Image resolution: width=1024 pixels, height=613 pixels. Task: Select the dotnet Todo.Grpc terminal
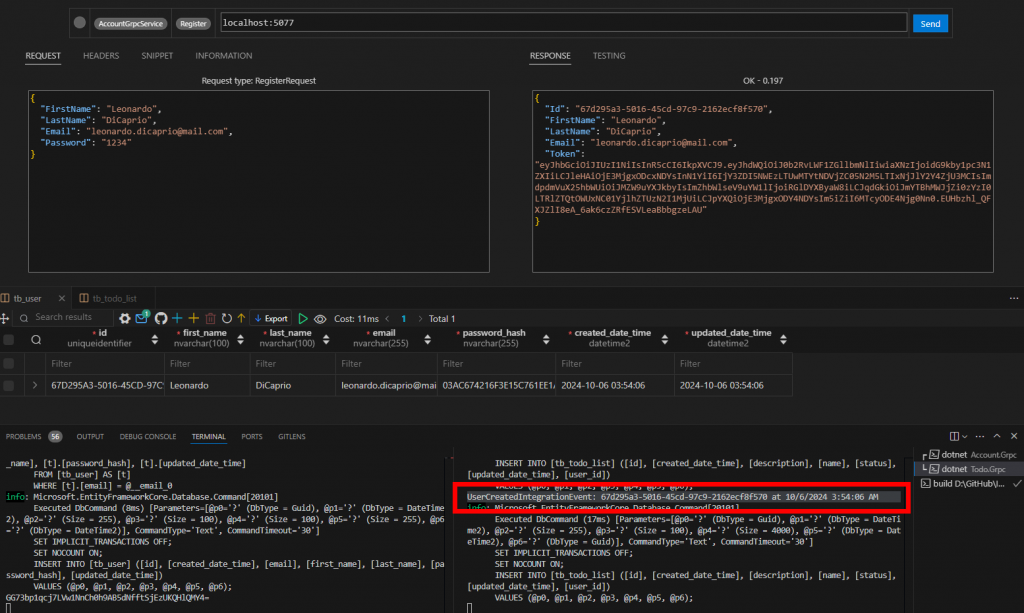[x=967, y=469]
